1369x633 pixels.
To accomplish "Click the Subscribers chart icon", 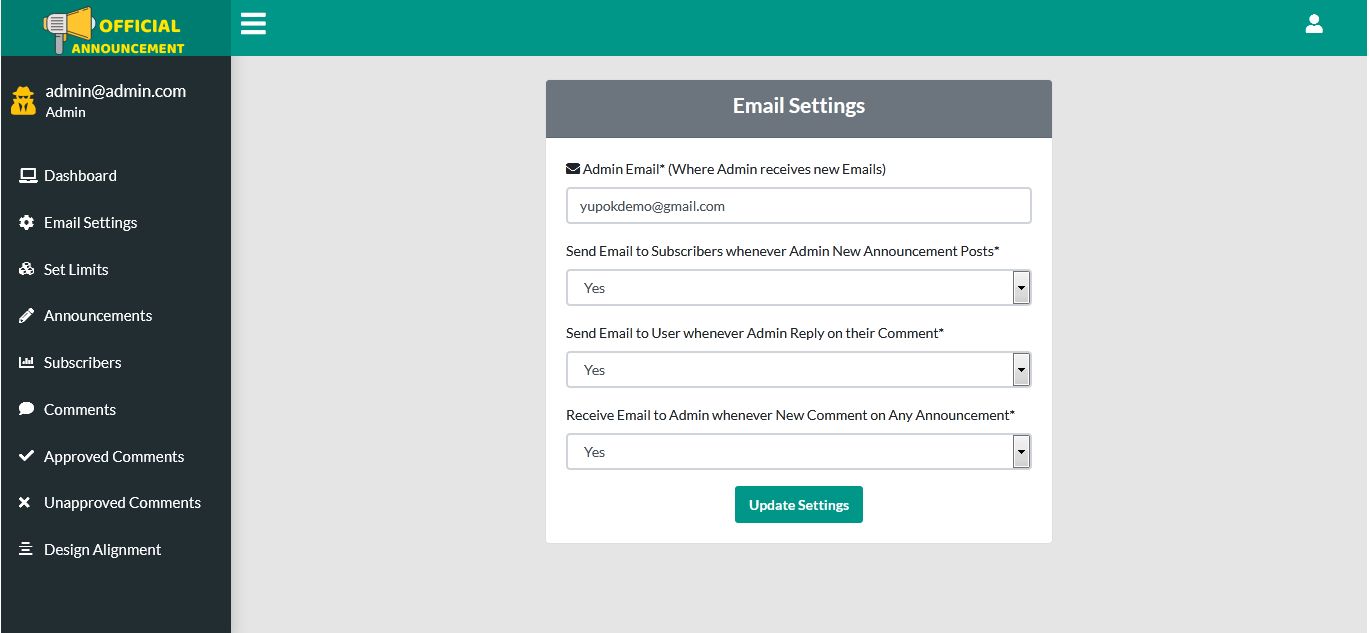I will [27, 363].
